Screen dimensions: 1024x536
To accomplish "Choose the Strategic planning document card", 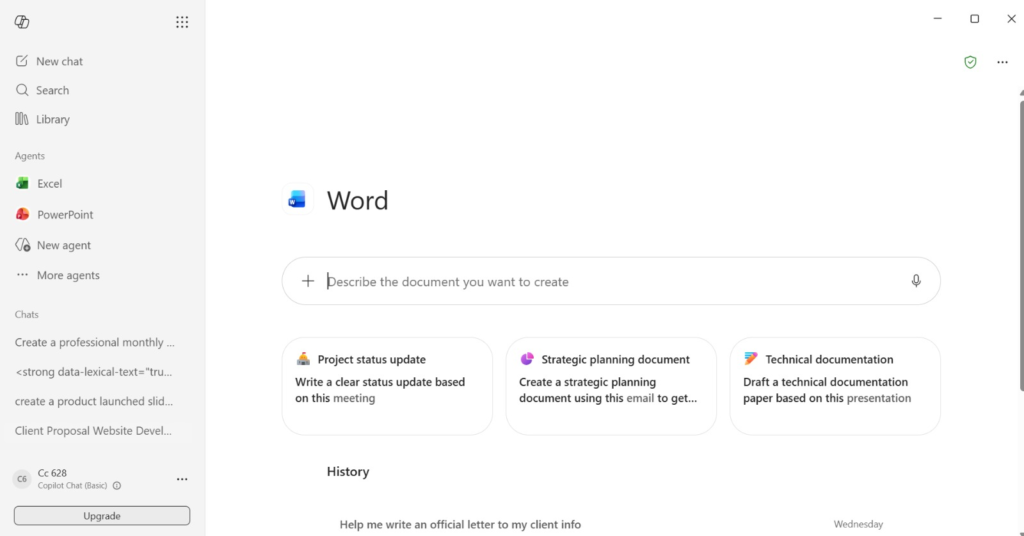I will [611, 386].
